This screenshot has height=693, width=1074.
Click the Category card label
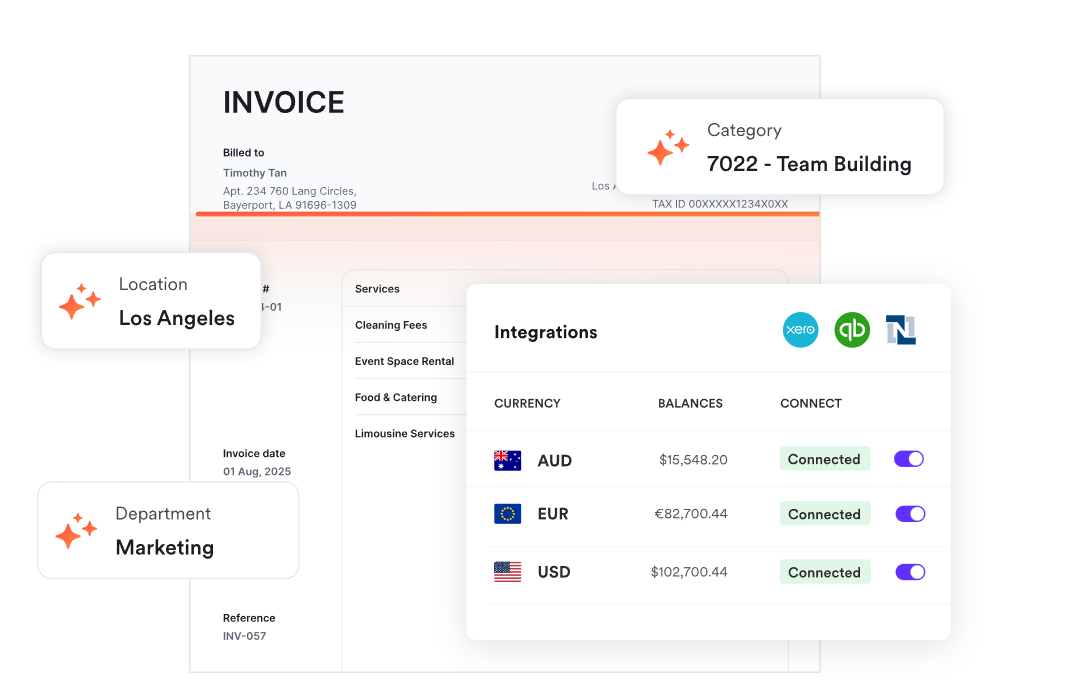coord(744,130)
